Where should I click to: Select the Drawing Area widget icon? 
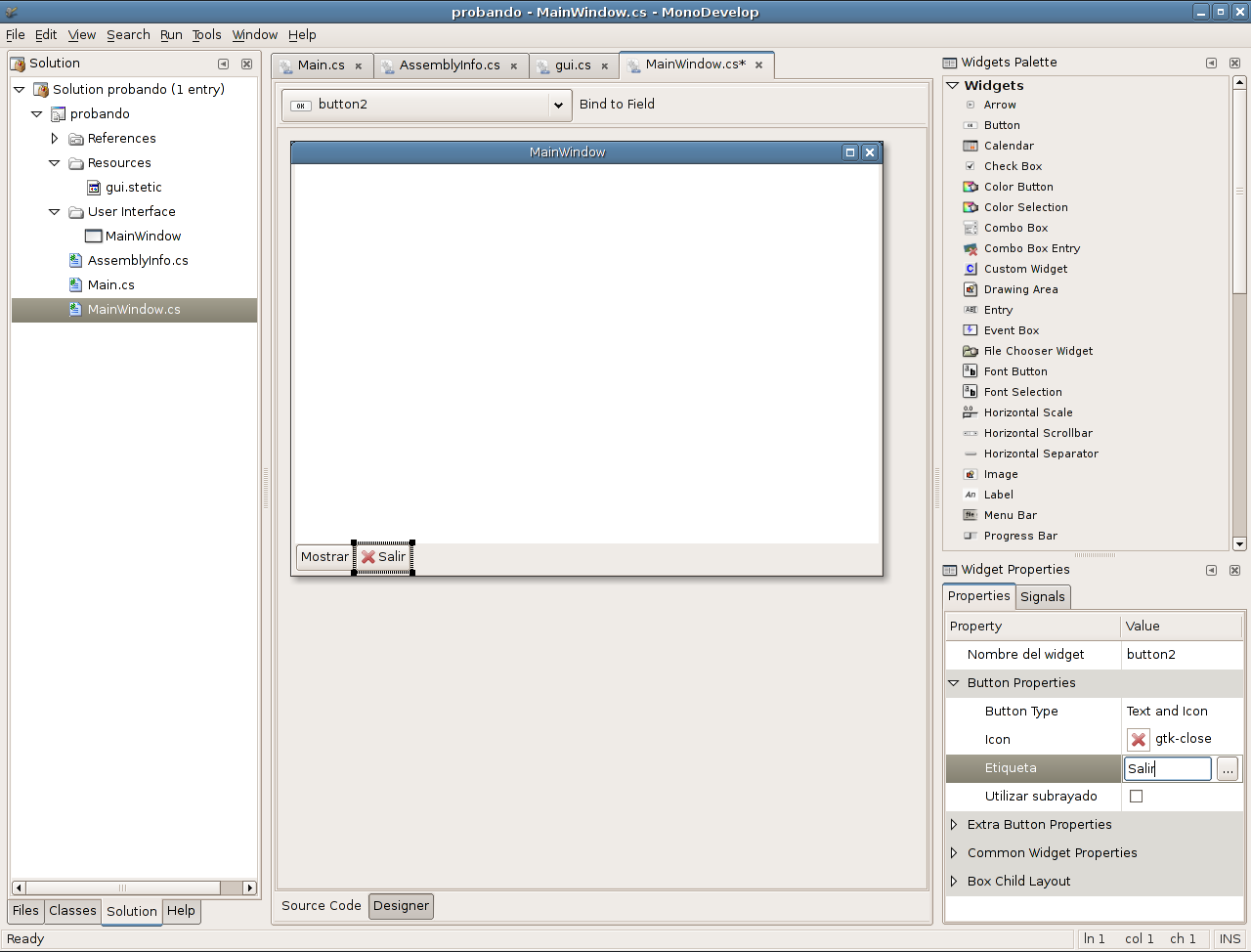tap(971, 289)
